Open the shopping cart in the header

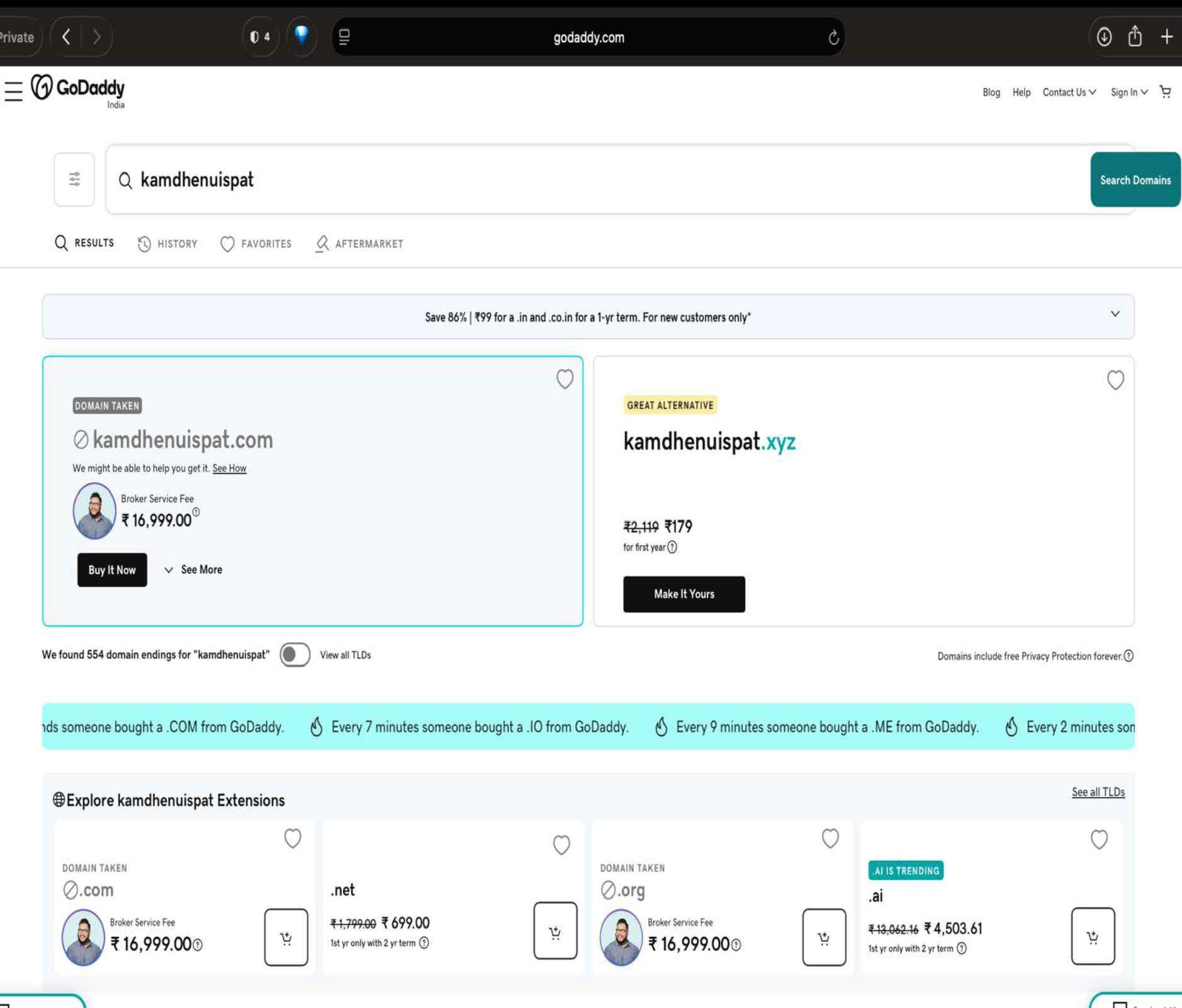(1166, 92)
